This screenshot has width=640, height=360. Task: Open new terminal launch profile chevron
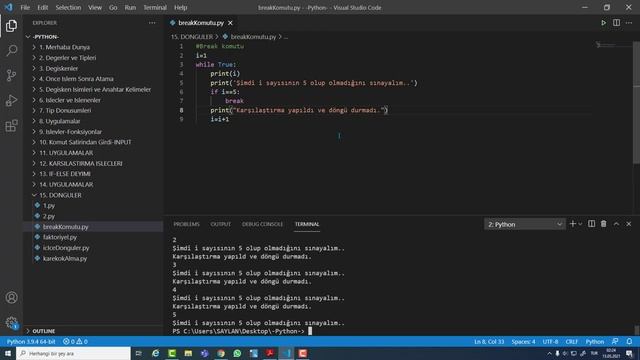(580, 224)
